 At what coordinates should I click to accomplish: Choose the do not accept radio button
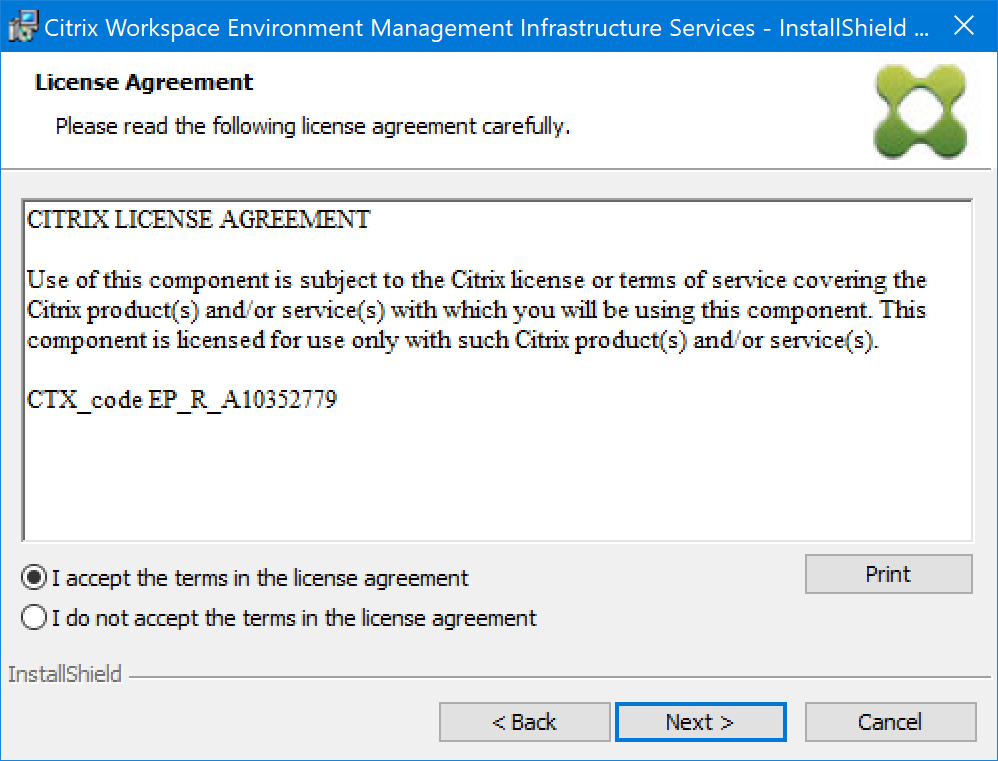pyautogui.click(x=34, y=618)
